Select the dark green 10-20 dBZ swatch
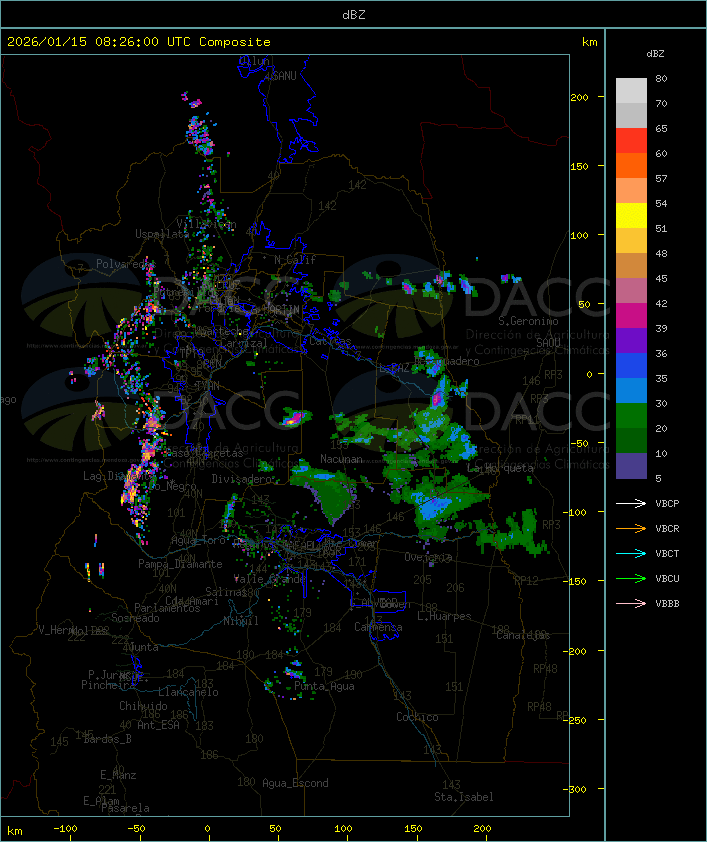This screenshot has width=707, height=842. coord(631,440)
